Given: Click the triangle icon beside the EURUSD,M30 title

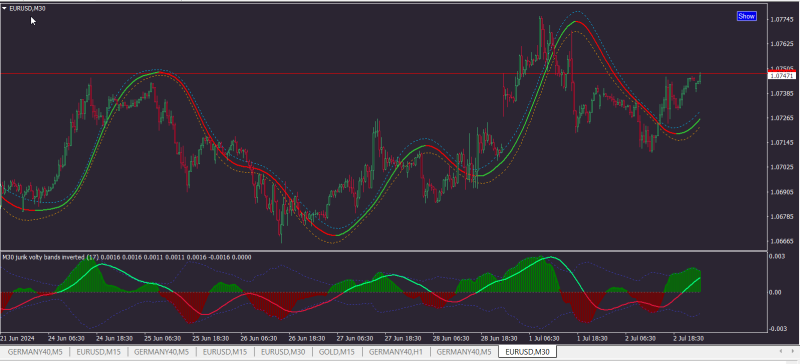Looking at the screenshot, I should click(5, 8).
